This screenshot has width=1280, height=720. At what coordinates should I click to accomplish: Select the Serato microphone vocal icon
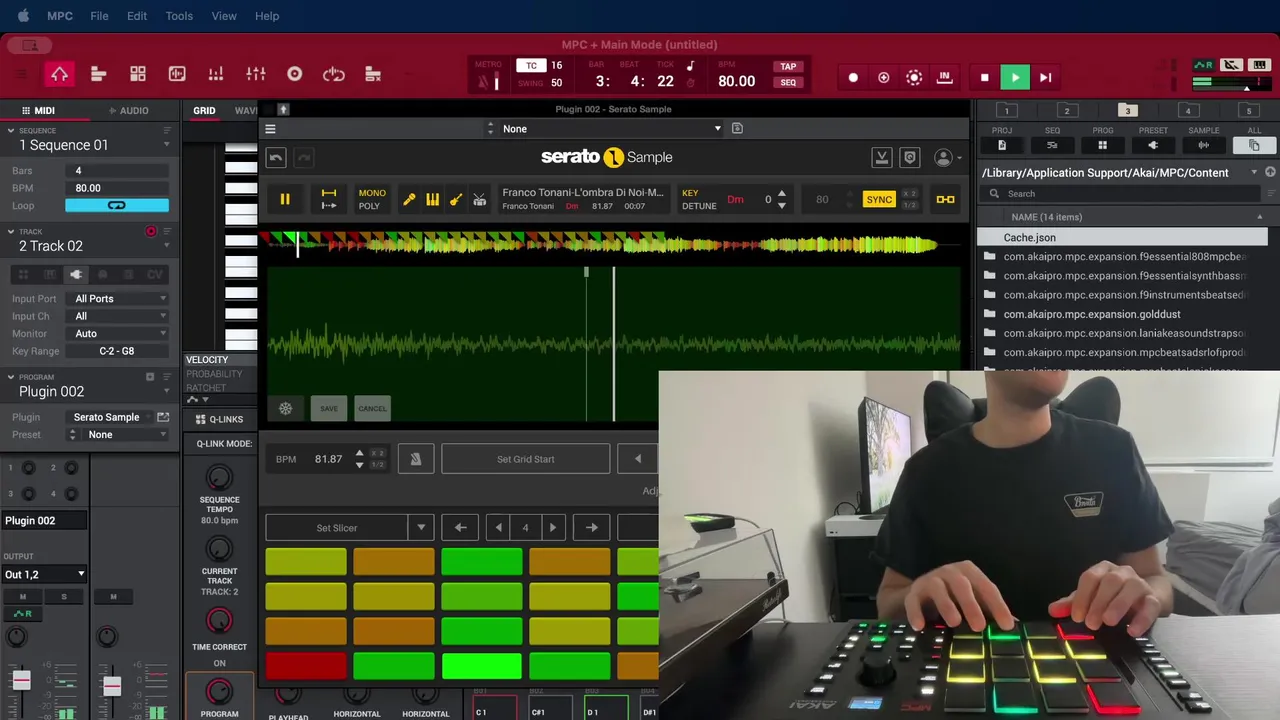pyautogui.click(x=409, y=199)
